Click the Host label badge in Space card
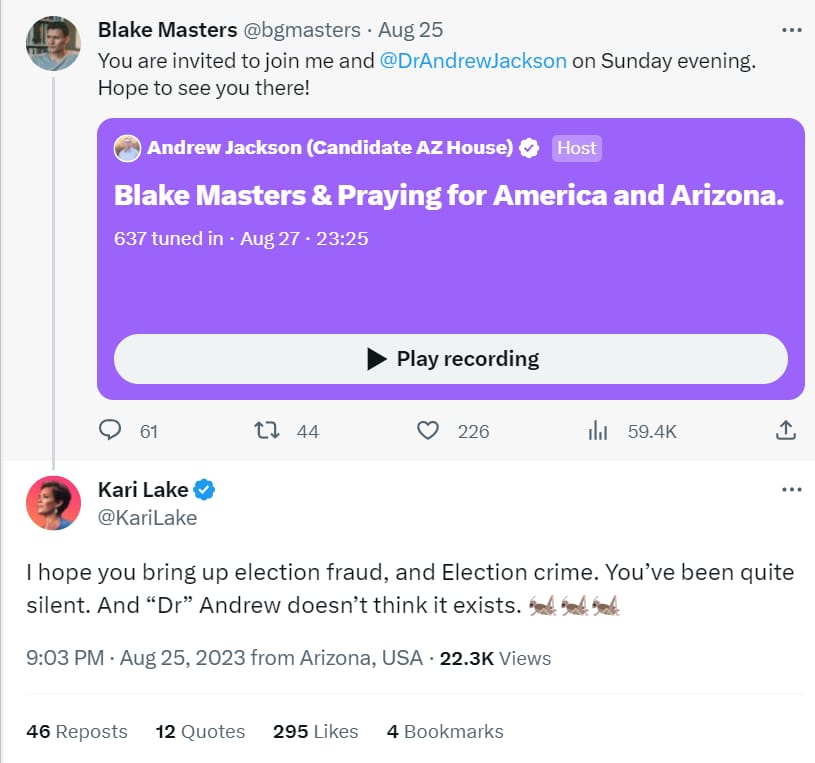The image size is (815, 763). point(576,148)
